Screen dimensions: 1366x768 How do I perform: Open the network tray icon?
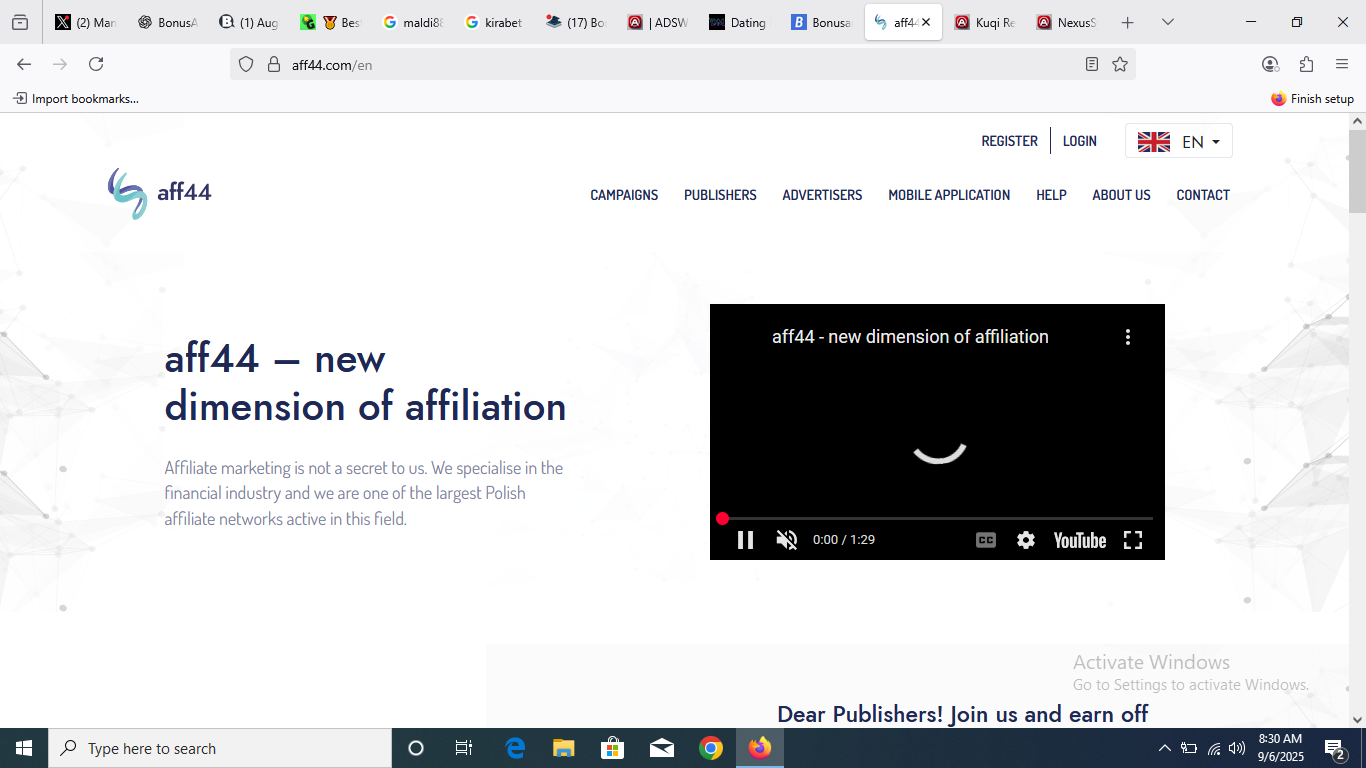pyautogui.click(x=1214, y=748)
